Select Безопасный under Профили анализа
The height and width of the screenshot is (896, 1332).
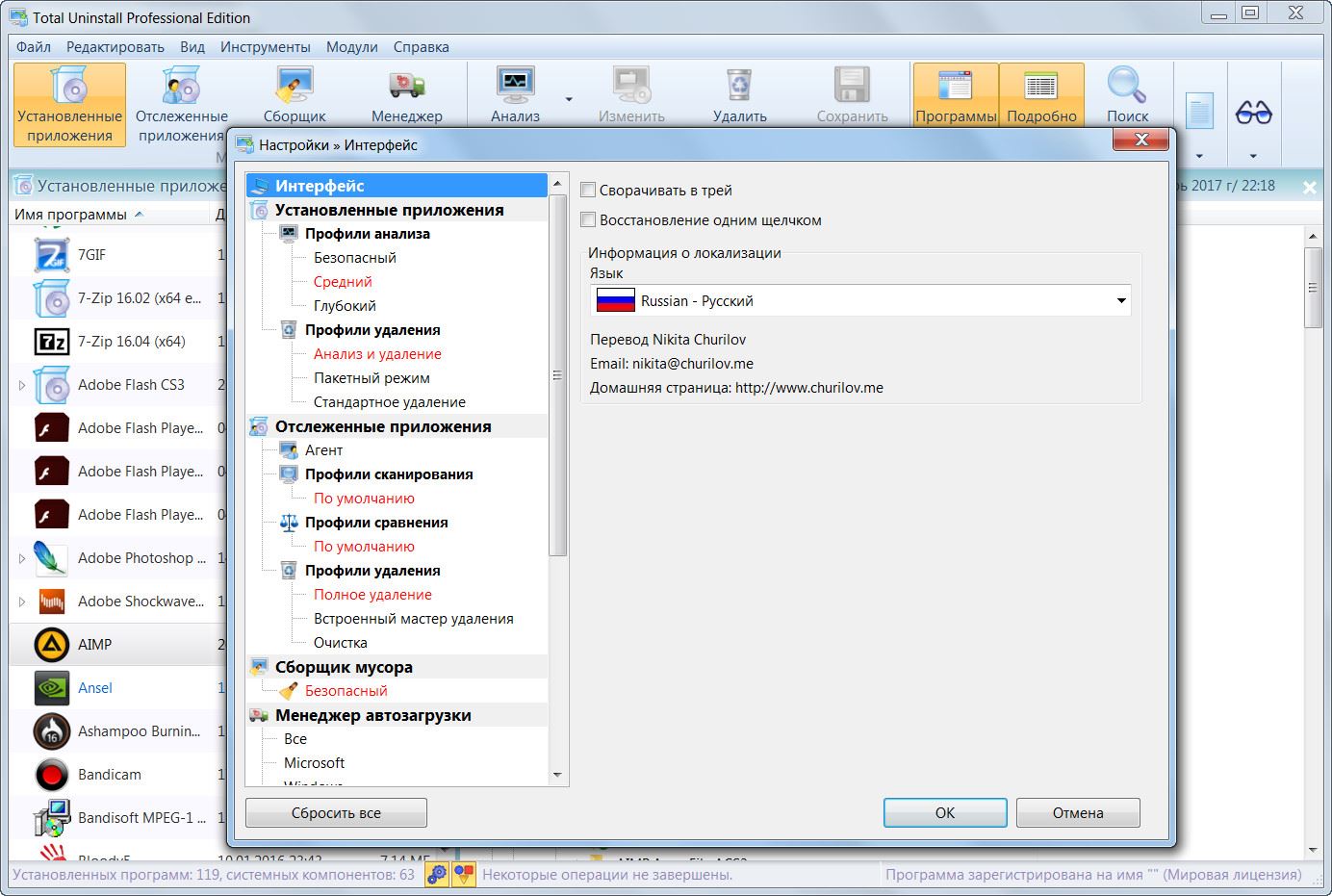pos(355,258)
